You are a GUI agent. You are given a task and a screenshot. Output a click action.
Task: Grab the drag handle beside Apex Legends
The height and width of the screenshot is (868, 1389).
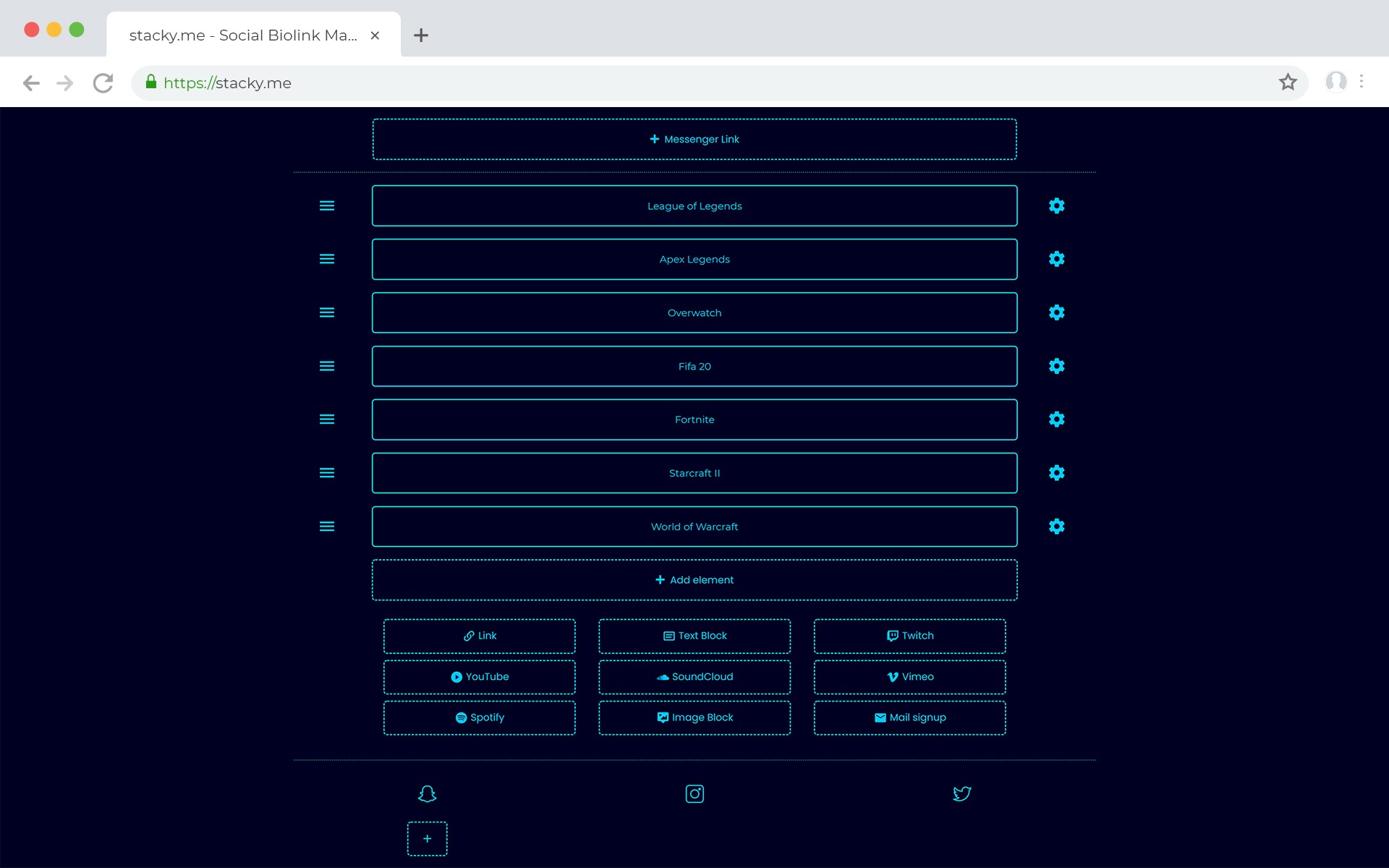click(x=327, y=259)
